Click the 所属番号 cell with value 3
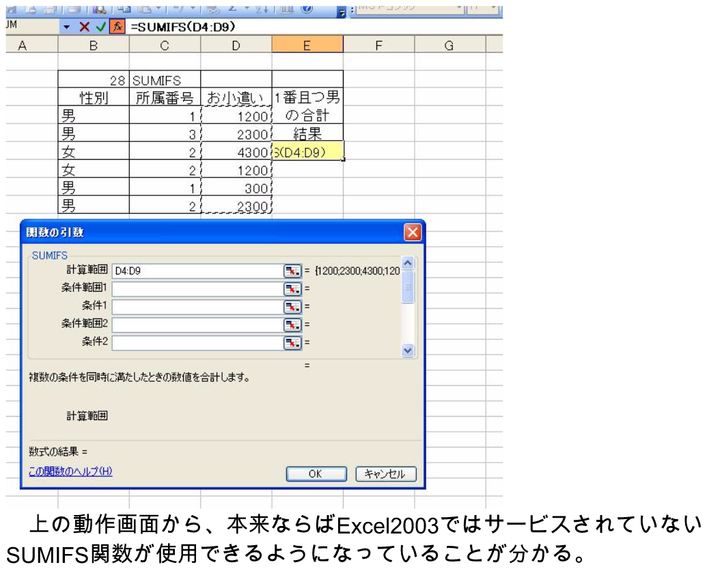Viewport: 720px width, 582px height. 165,134
